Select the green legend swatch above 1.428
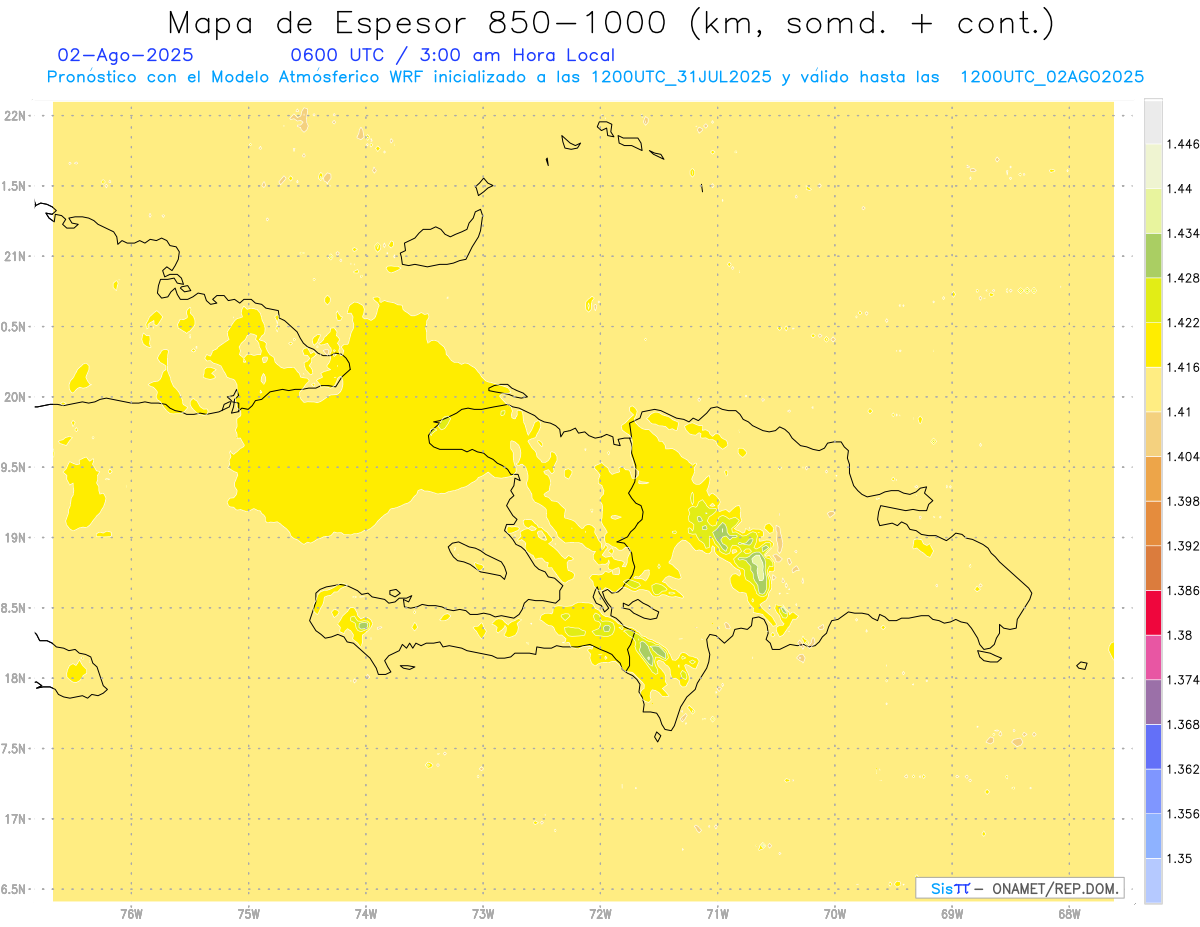The image size is (1200, 927). 1153,255
